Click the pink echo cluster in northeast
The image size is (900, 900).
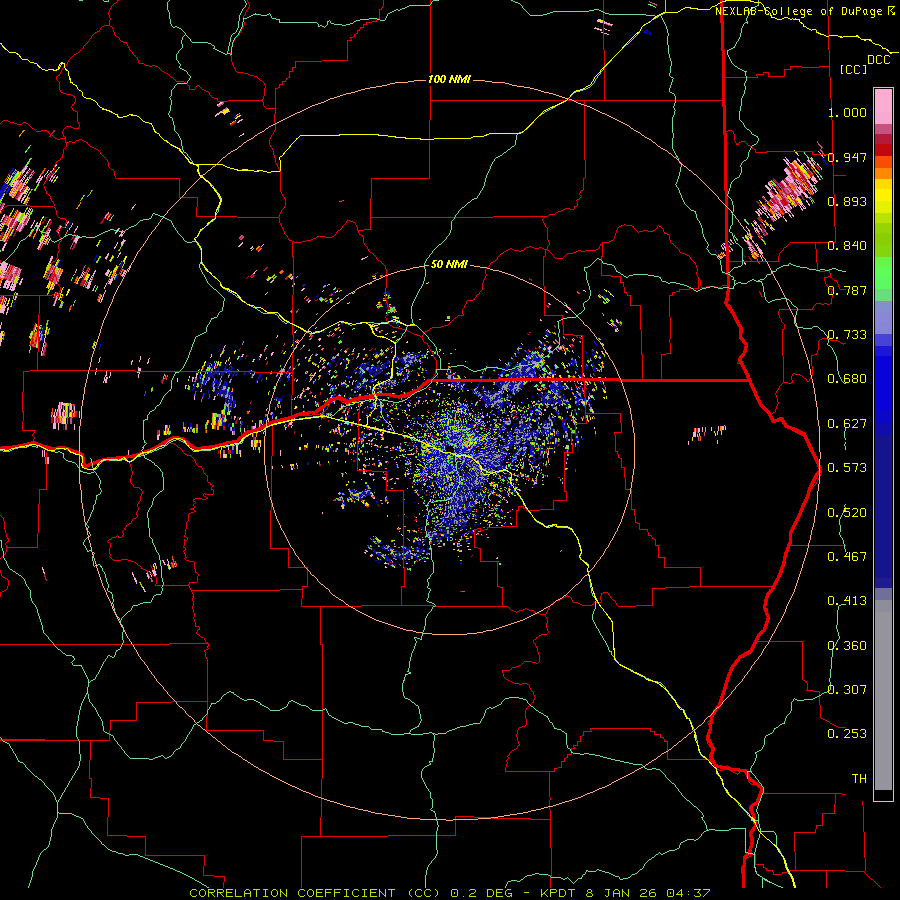point(785,195)
